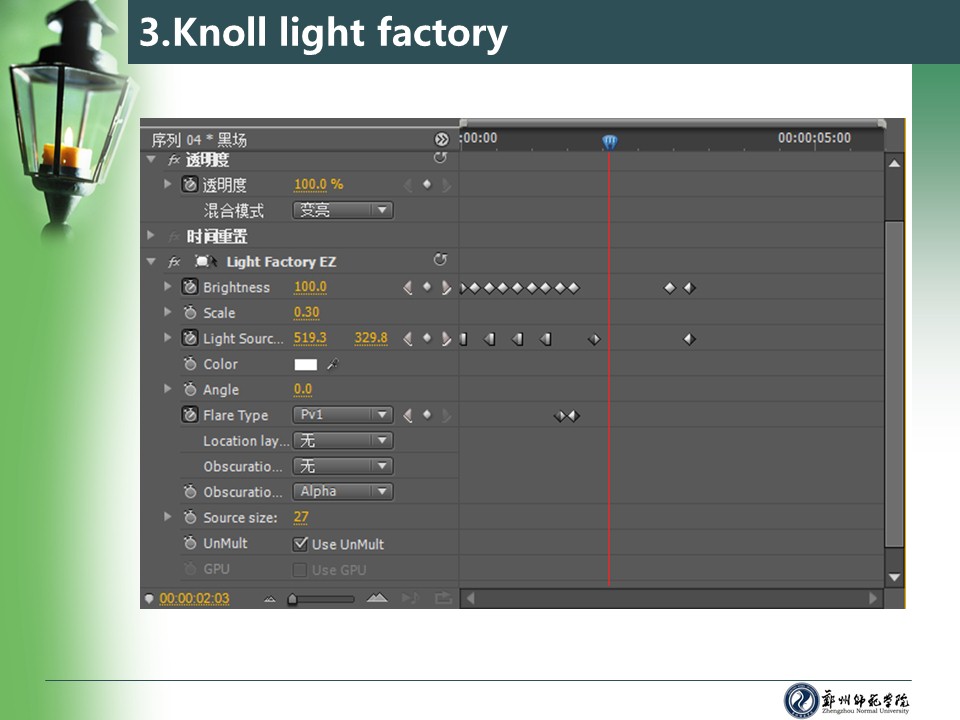Open the white Color swatch

coord(306,364)
